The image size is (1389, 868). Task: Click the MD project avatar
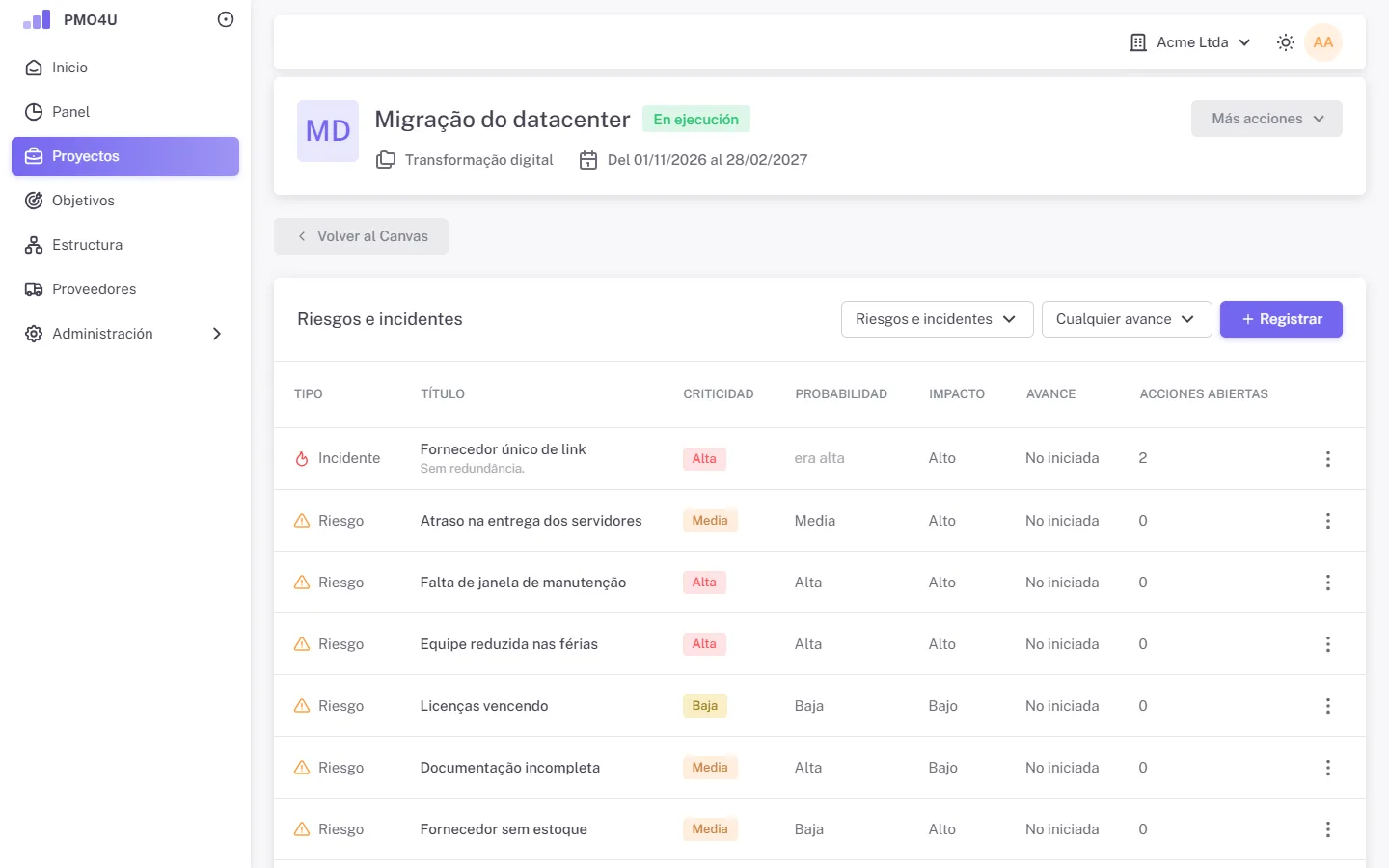click(x=328, y=131)
